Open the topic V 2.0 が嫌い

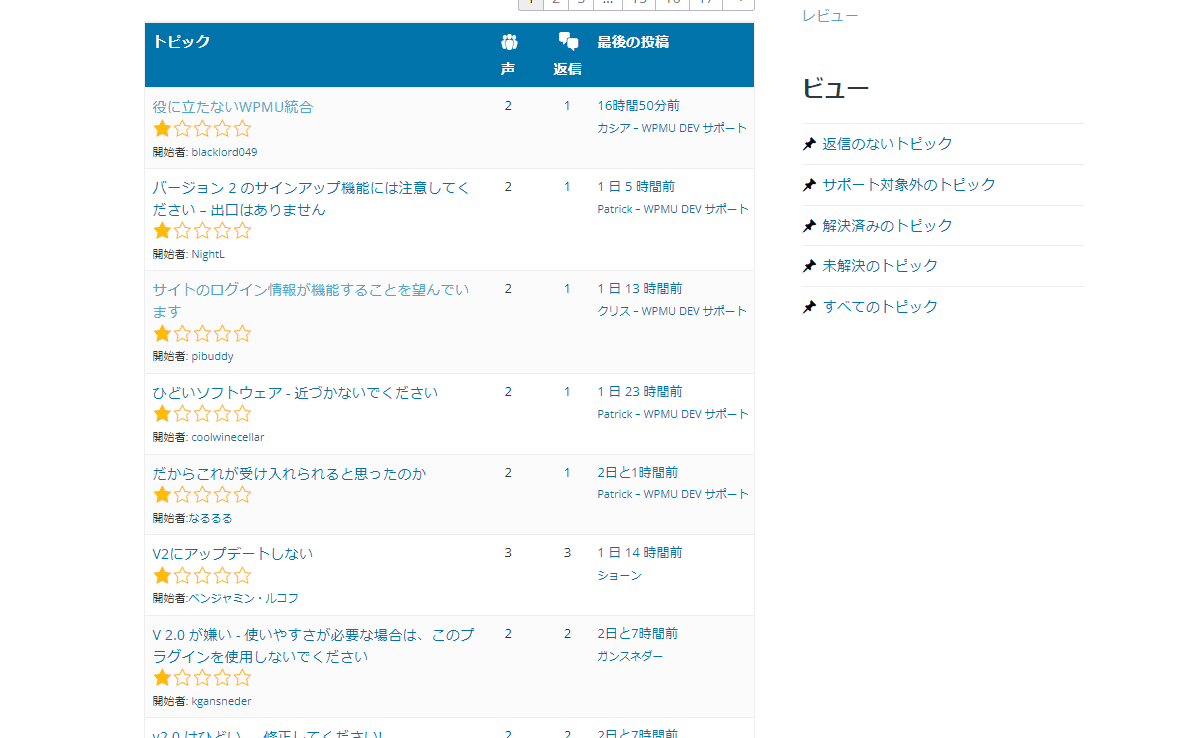click(x=314, y=645)
